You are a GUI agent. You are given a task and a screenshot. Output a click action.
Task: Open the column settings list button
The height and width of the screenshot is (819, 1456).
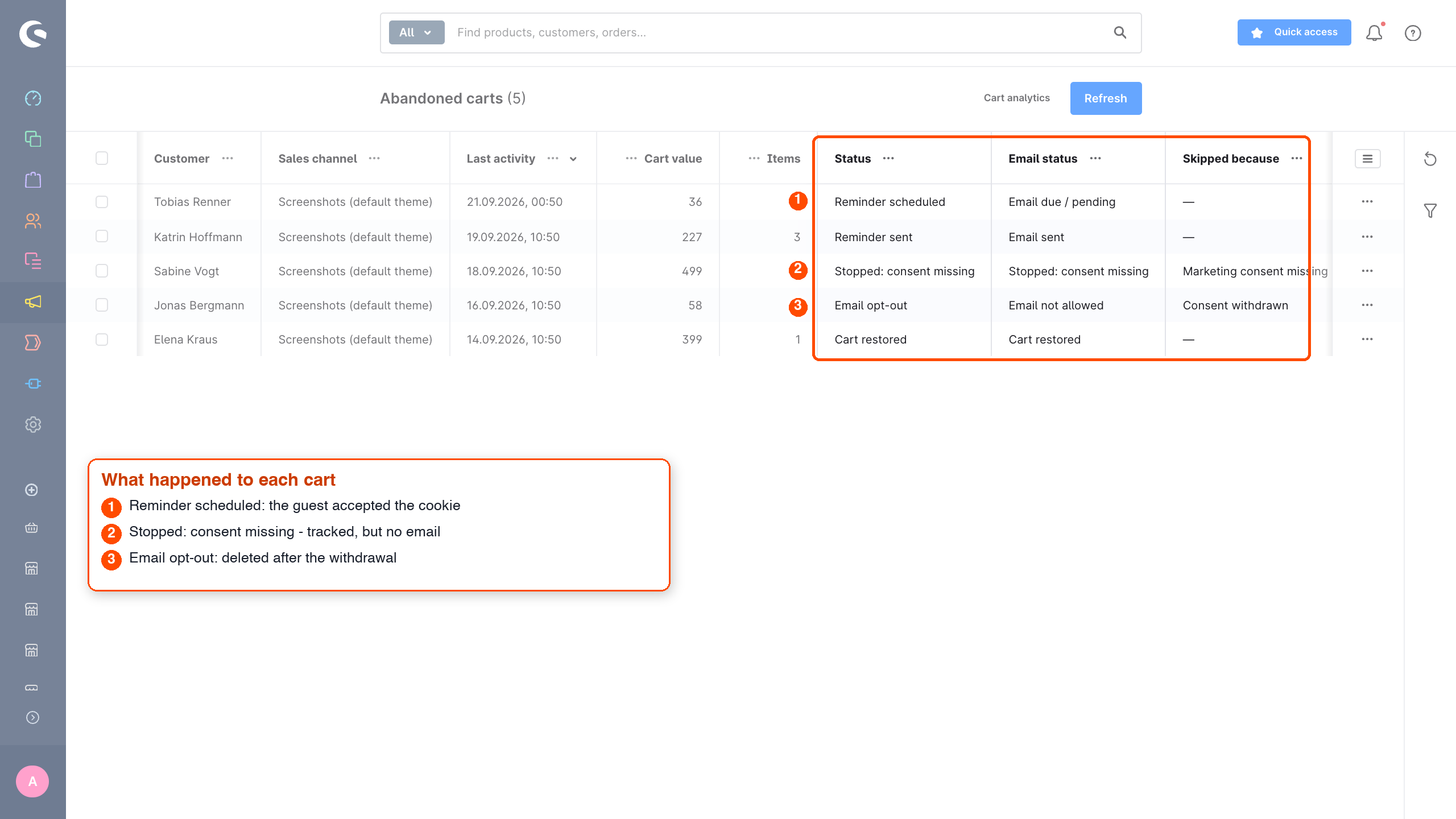click(x=1367, y=159)
